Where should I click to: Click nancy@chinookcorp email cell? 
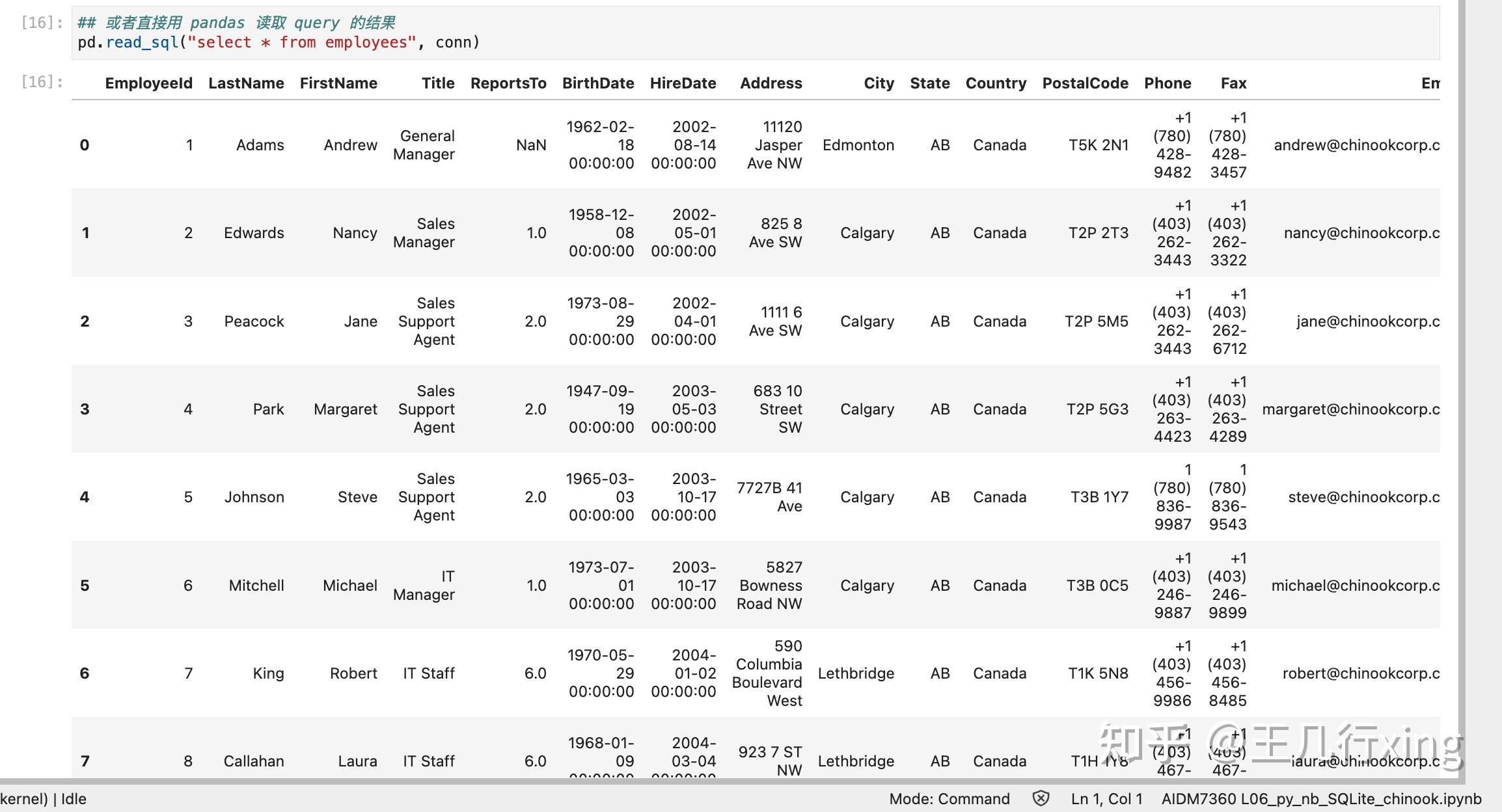click(x=1361, y=233)
